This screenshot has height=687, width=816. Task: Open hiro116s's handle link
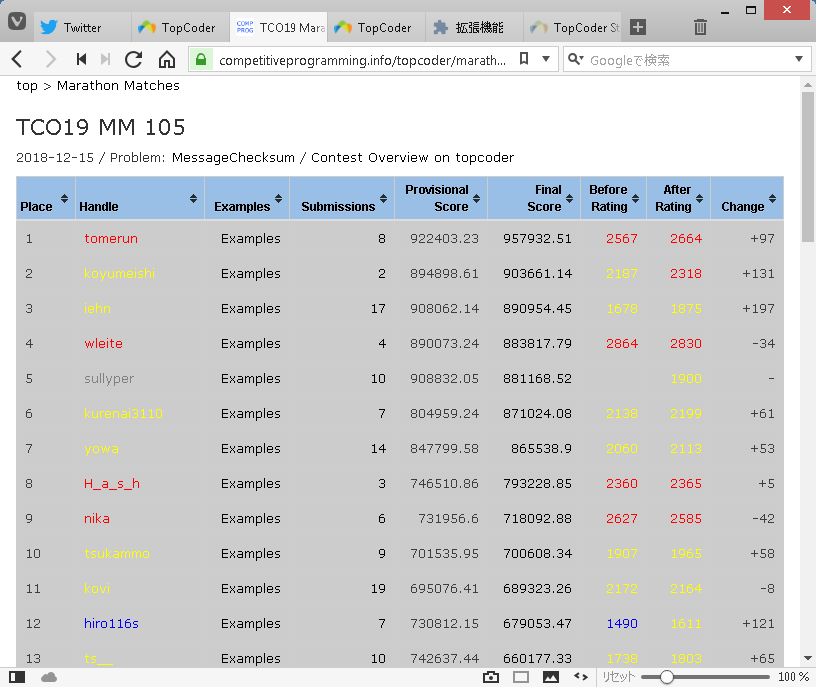coord(111,624)
